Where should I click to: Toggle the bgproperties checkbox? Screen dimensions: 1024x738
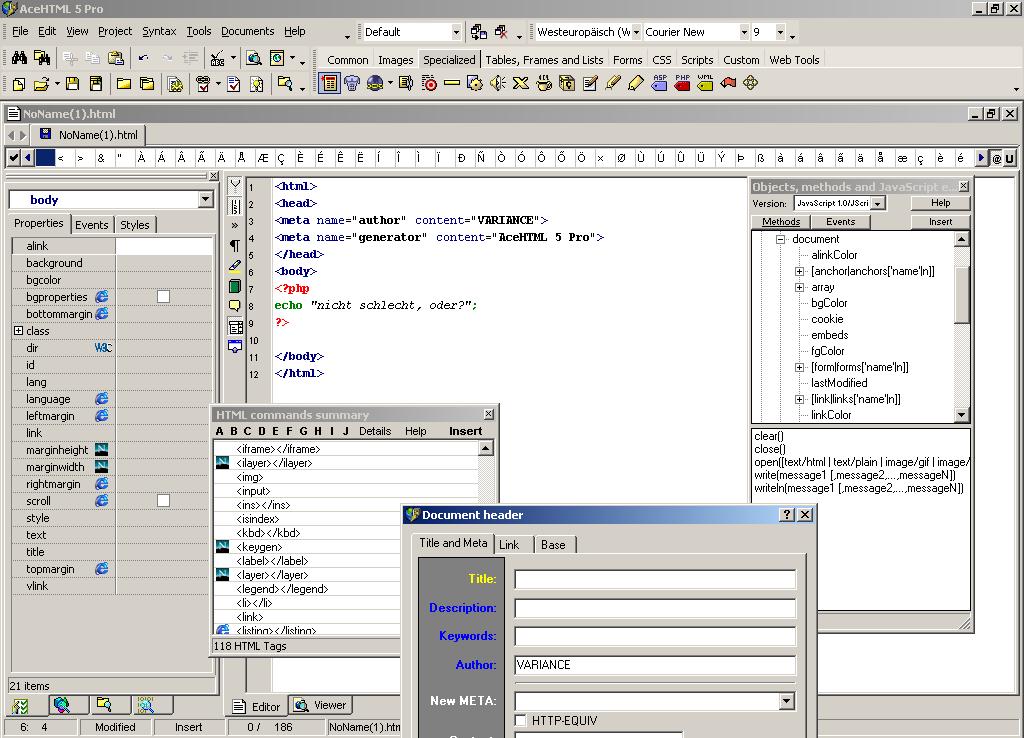[x=163, y=297]
